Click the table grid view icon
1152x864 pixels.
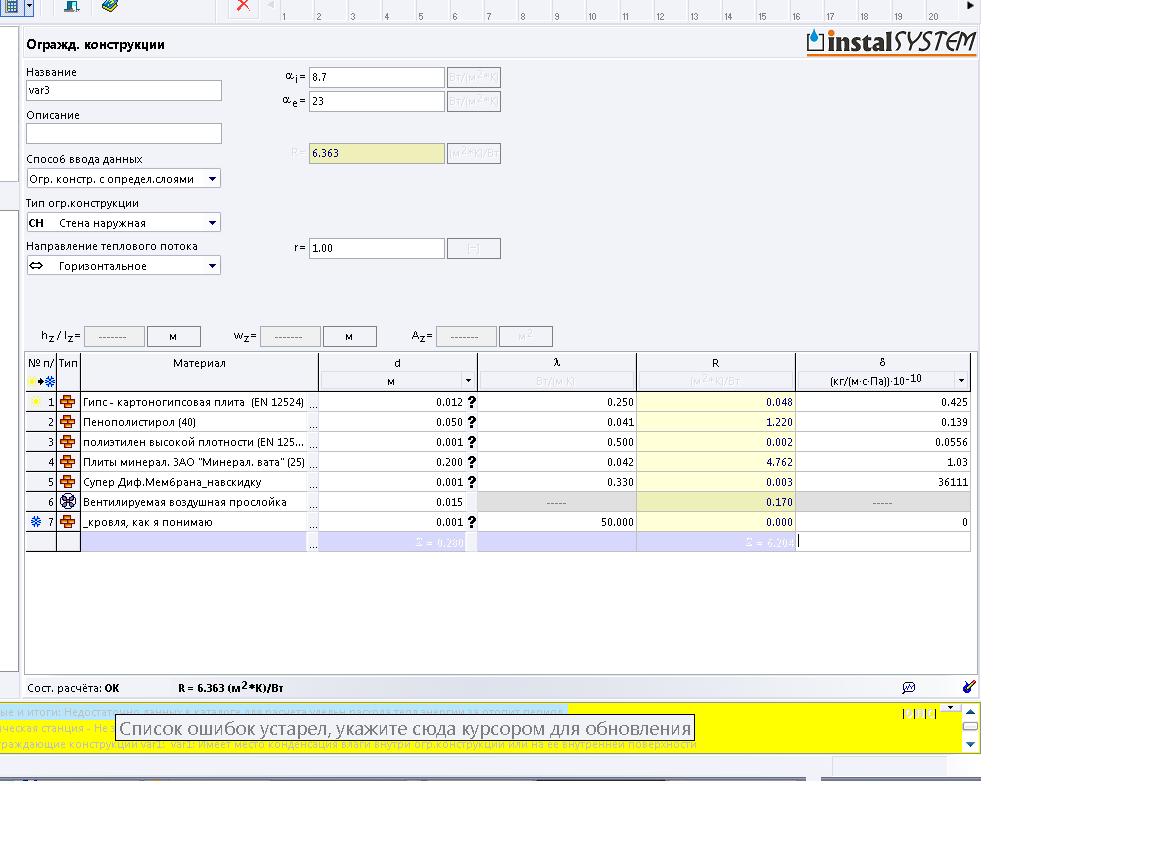click(12, 6)
